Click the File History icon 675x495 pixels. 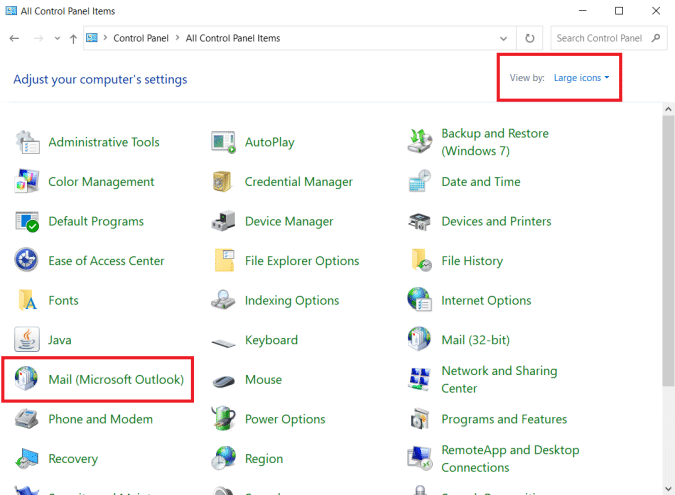click(421, 260)
